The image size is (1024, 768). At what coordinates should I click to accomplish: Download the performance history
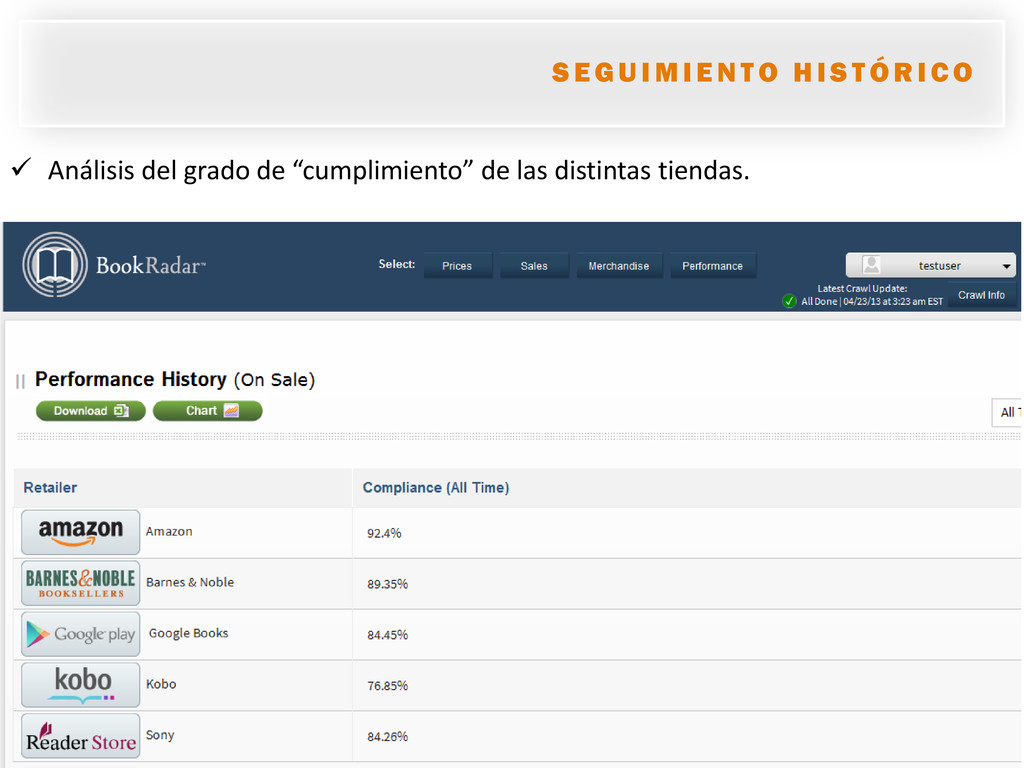coord(91,411)
